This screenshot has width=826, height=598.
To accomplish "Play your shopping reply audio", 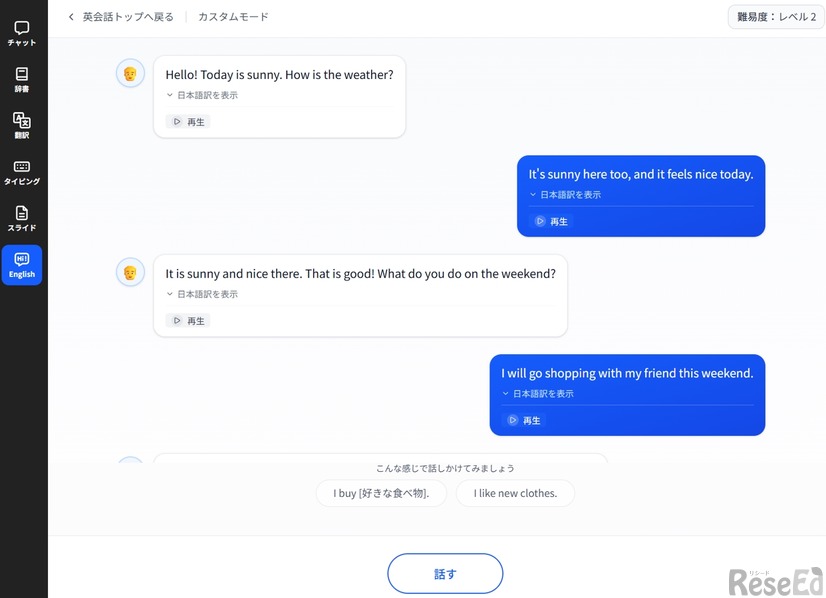I will (x=522, y=420).
